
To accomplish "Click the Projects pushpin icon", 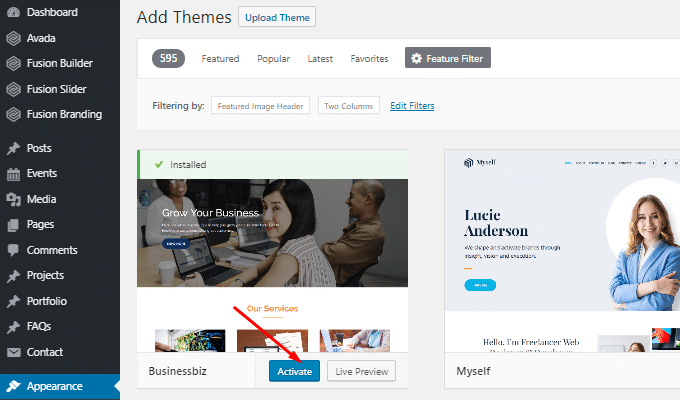I will coord(13,275).
